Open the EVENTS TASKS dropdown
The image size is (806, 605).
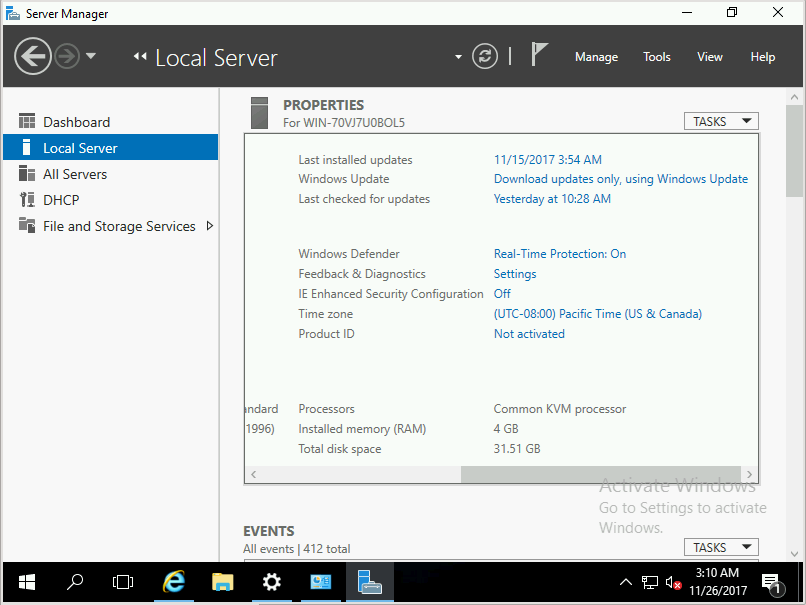coord(721,547)
